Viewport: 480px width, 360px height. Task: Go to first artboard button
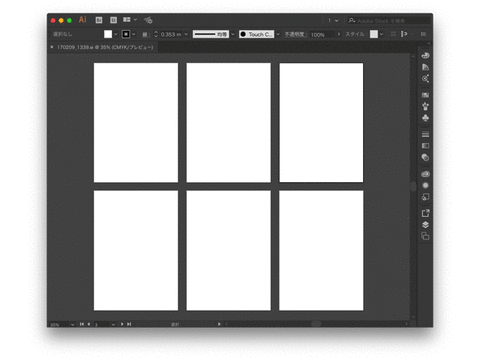tap(82, 324)
